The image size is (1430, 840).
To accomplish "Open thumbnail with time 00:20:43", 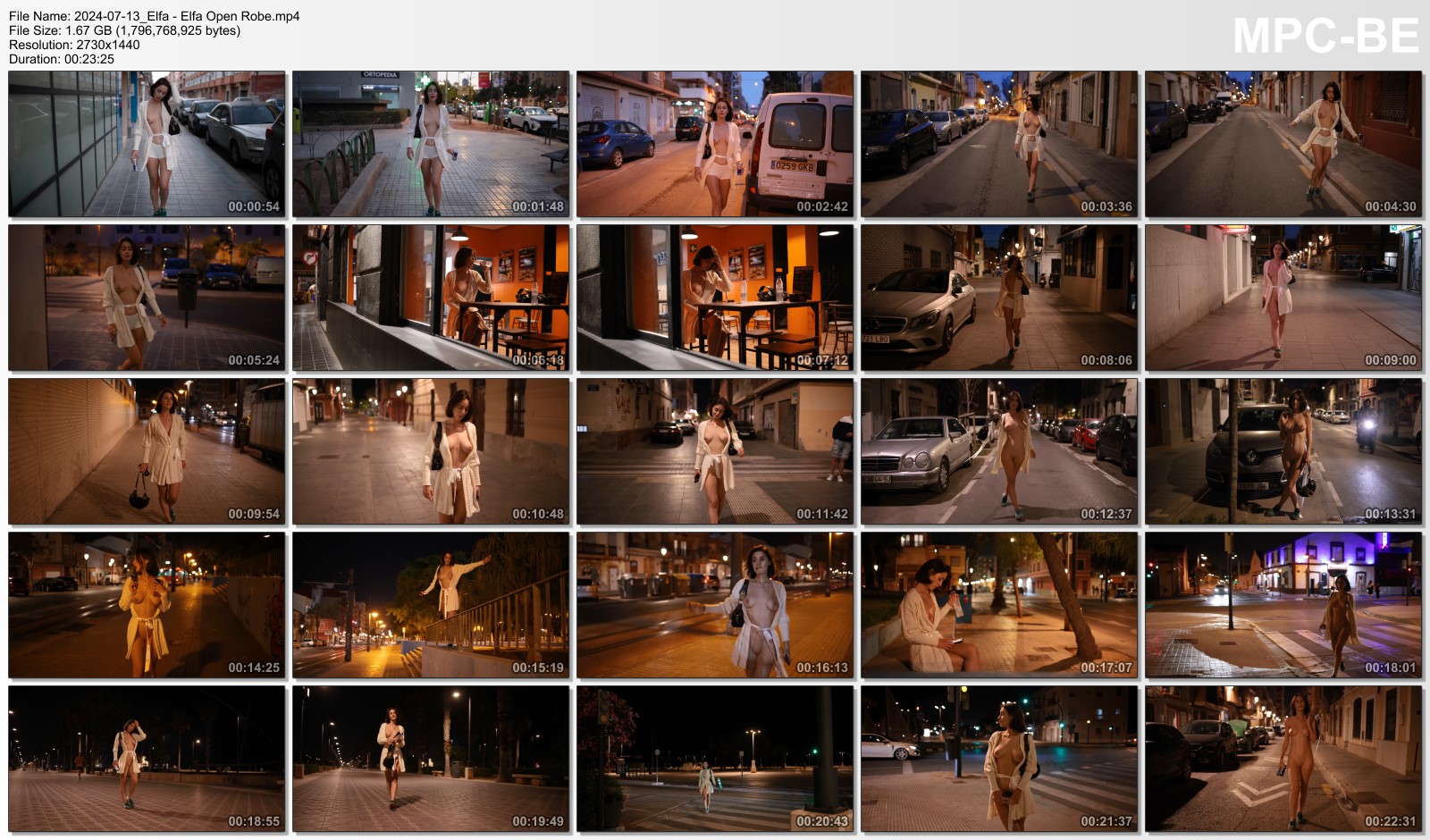I will (x=715, y=759).
